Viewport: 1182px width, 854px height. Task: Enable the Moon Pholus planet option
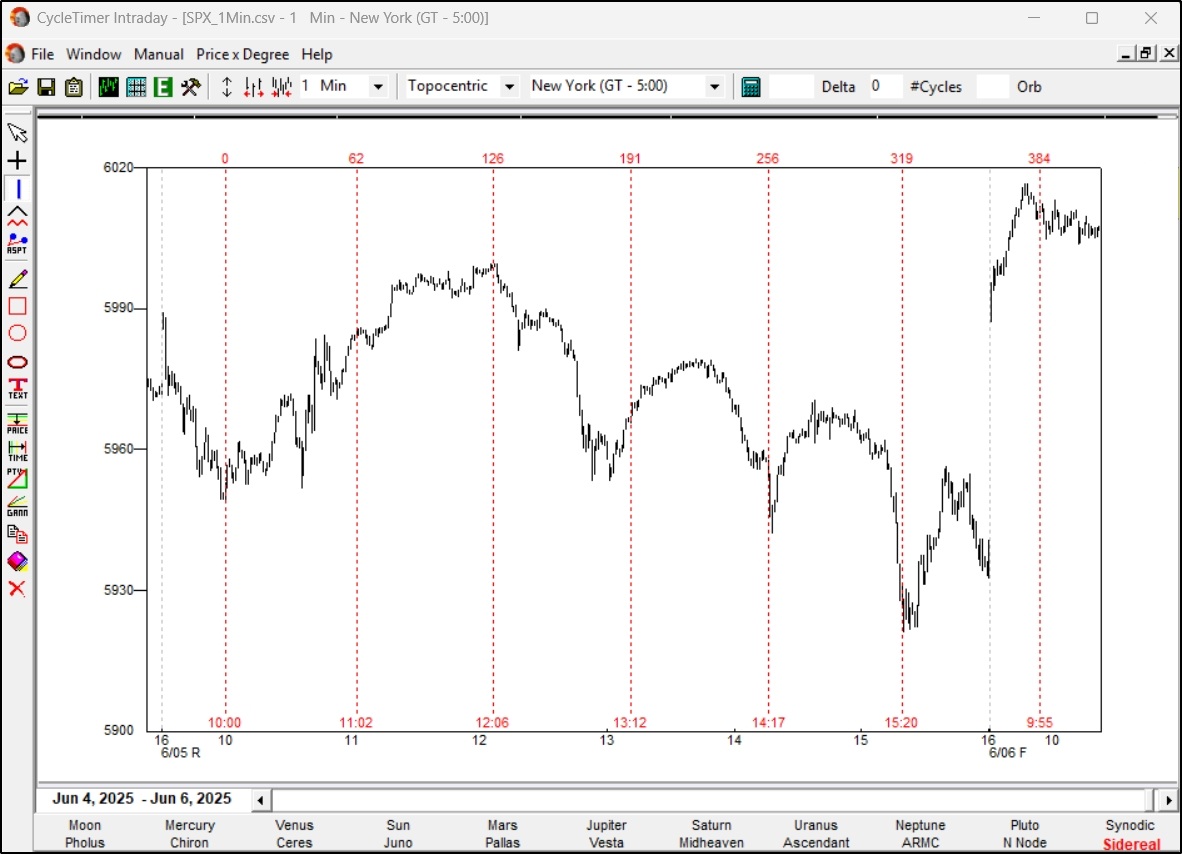(84, 832)
